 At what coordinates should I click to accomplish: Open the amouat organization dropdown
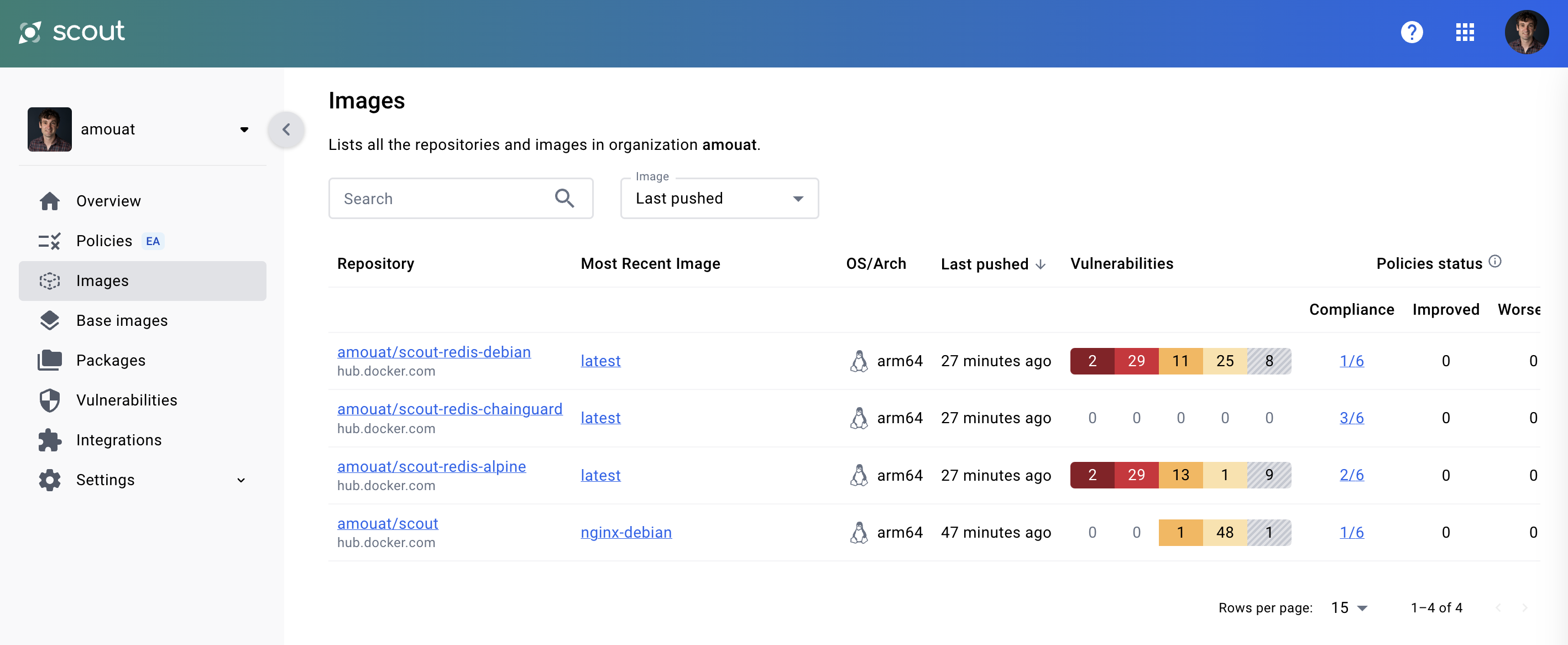(243, 129)
